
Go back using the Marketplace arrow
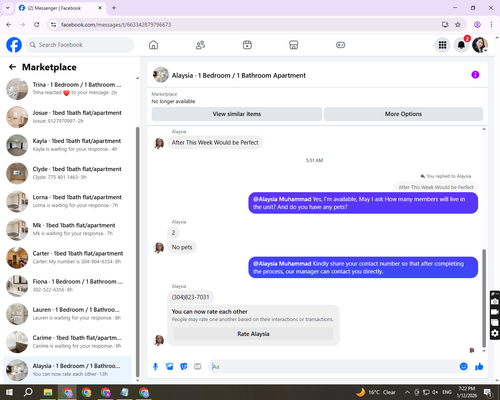click(12, 67)
